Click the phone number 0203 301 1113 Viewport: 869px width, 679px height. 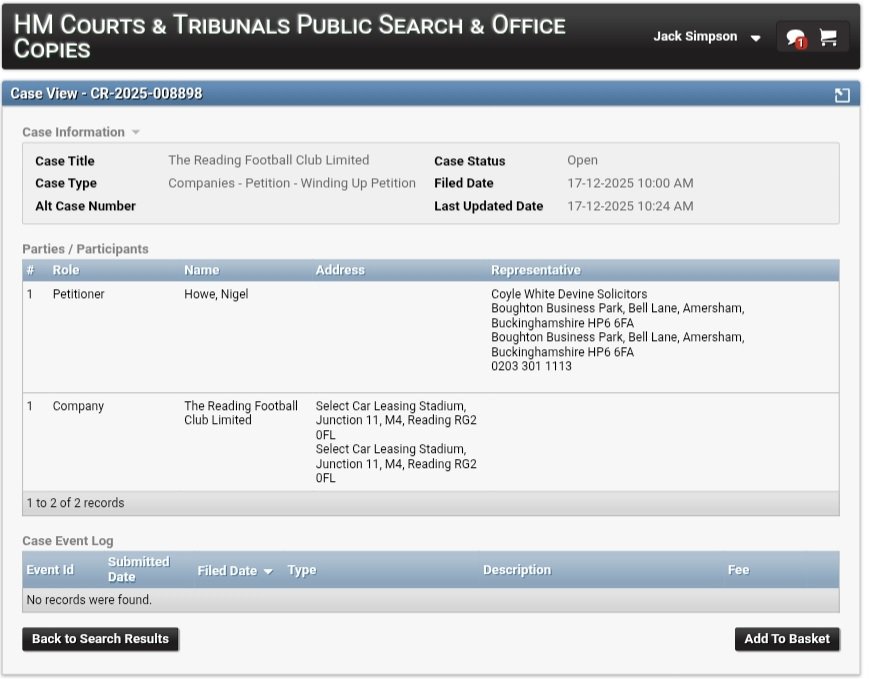coord(531,366)
